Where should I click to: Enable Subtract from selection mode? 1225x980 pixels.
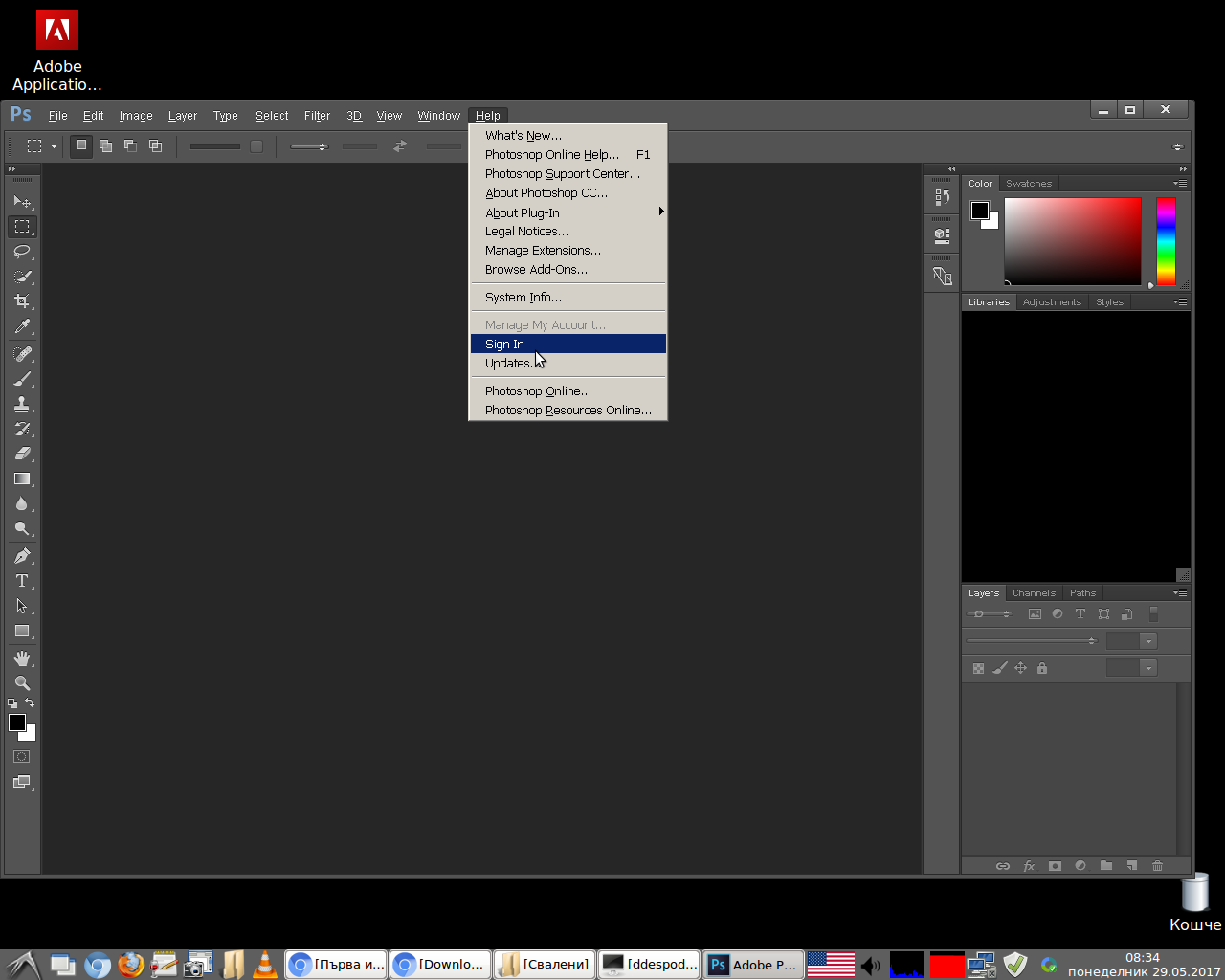pos(130,145)
